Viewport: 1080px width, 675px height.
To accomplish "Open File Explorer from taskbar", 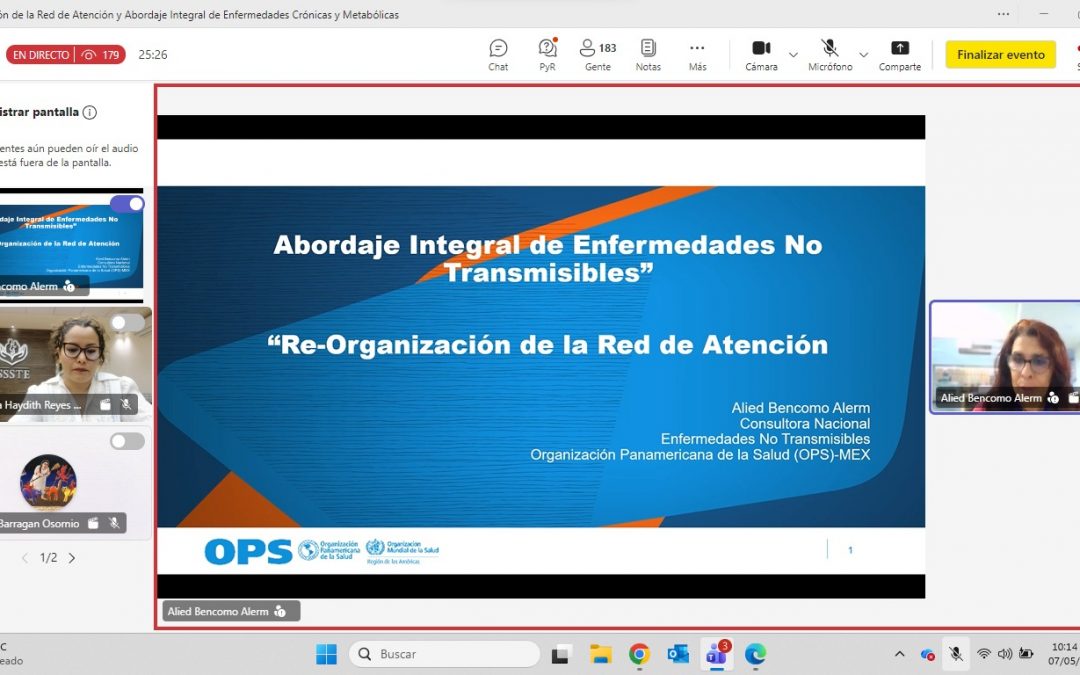I will [601, 654].
